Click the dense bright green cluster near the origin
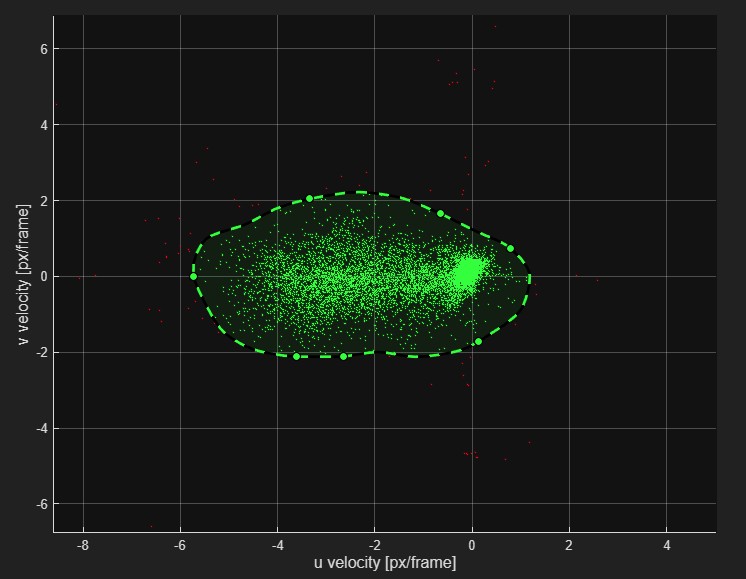 pyautogui.click(x=468, y=272)
